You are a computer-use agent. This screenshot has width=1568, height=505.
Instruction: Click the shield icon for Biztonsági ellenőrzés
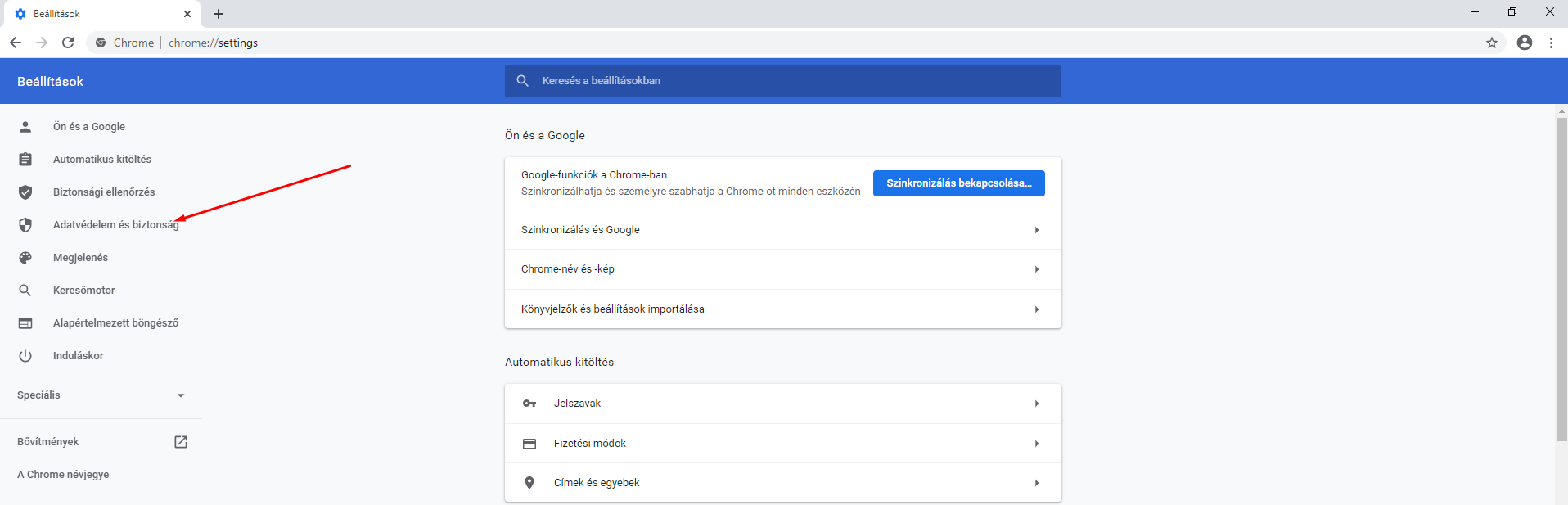click(x=25, y=192)
